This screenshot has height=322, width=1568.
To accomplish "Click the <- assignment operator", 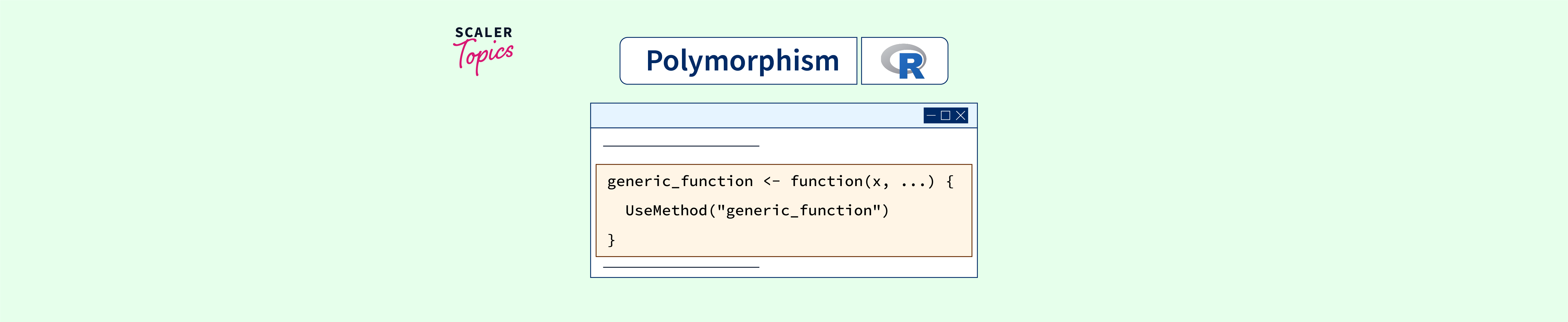I will pos(771,182).
